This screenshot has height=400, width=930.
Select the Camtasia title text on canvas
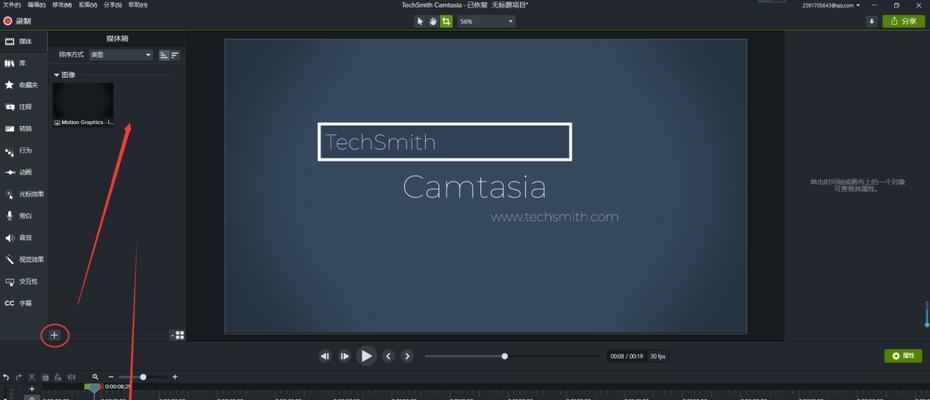tap(474, 188)
